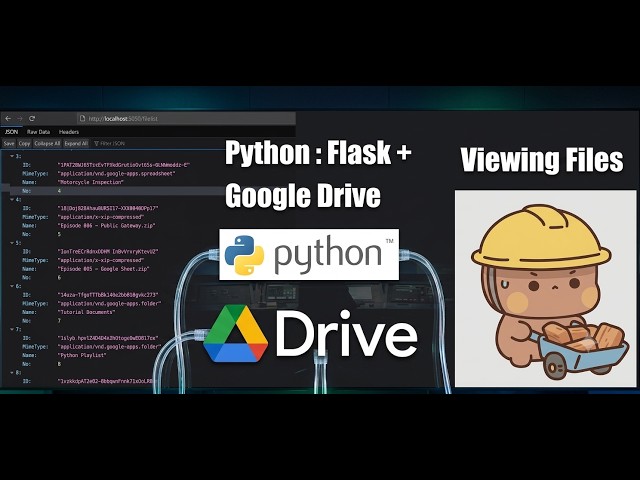Select "Episode 006 - Public Gateway.zip" value
Viewport: 640px width, 480px height.
tap(107, 225)
